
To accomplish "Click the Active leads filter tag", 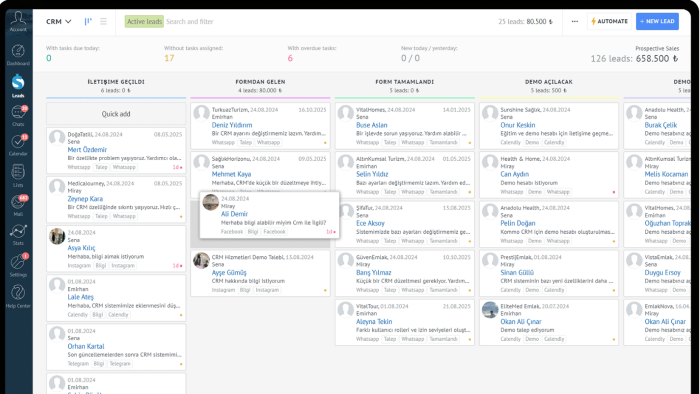I will [144, 21].
